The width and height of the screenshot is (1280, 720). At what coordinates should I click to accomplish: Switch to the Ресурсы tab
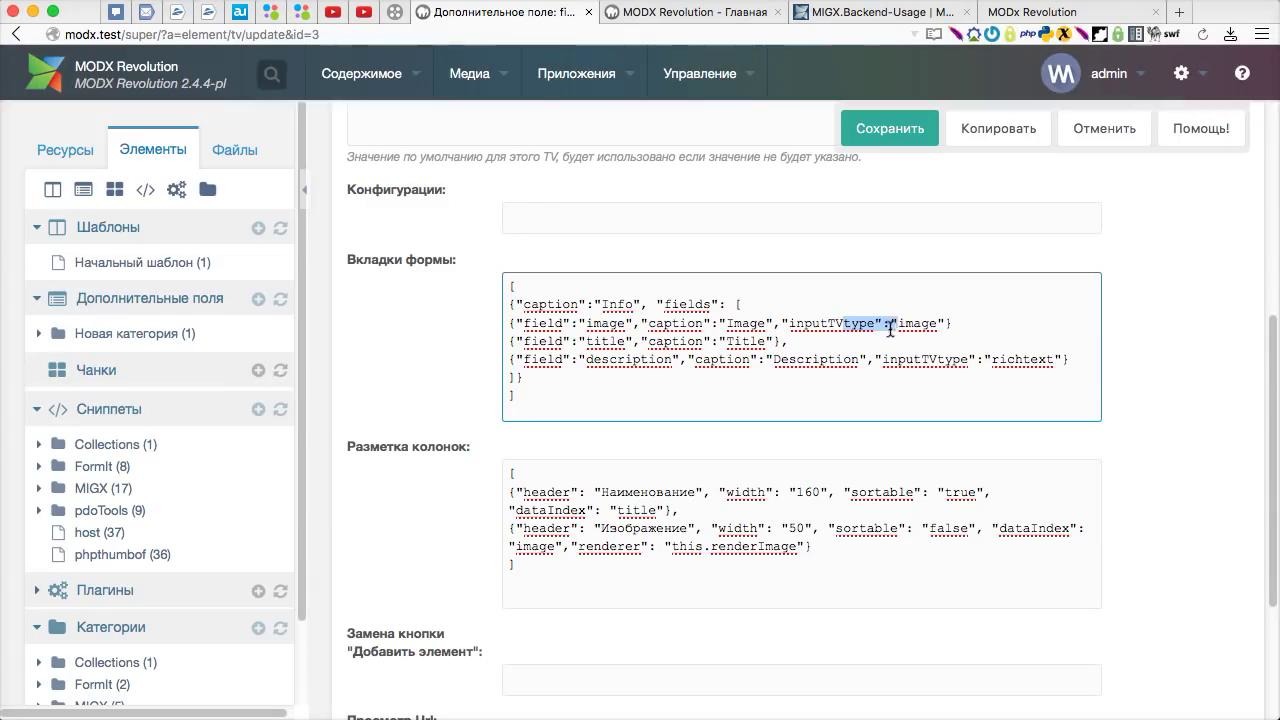click(x=65, y=150)
